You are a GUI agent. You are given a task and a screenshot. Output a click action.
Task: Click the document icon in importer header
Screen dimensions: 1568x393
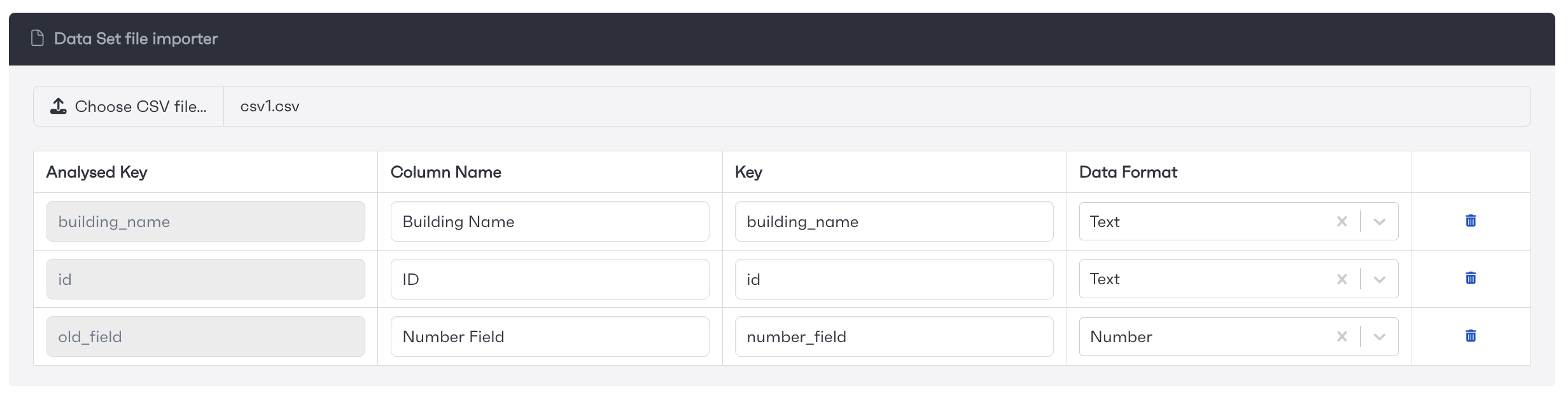pyautogui.click(x=38, y=38)
